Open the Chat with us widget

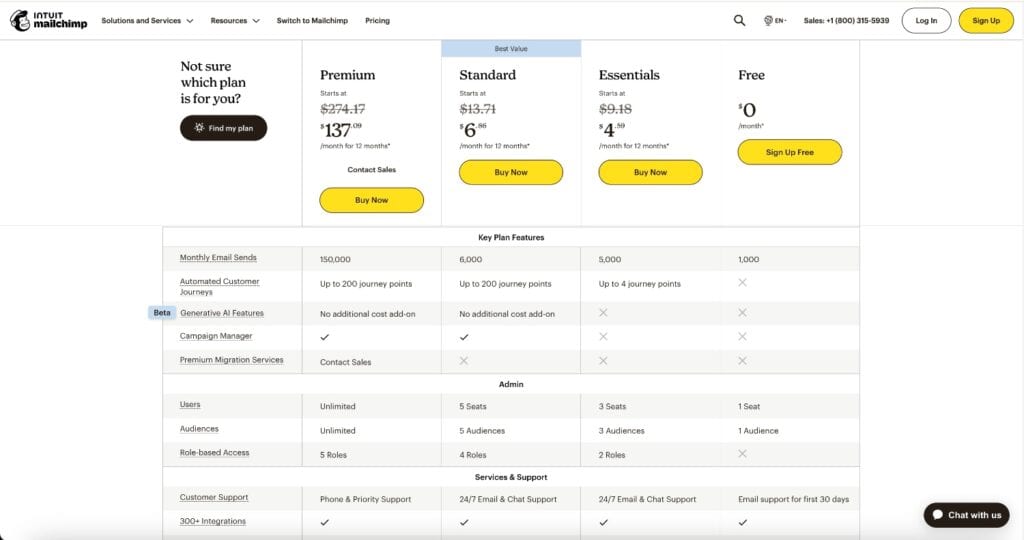click(x=967, y=515)
